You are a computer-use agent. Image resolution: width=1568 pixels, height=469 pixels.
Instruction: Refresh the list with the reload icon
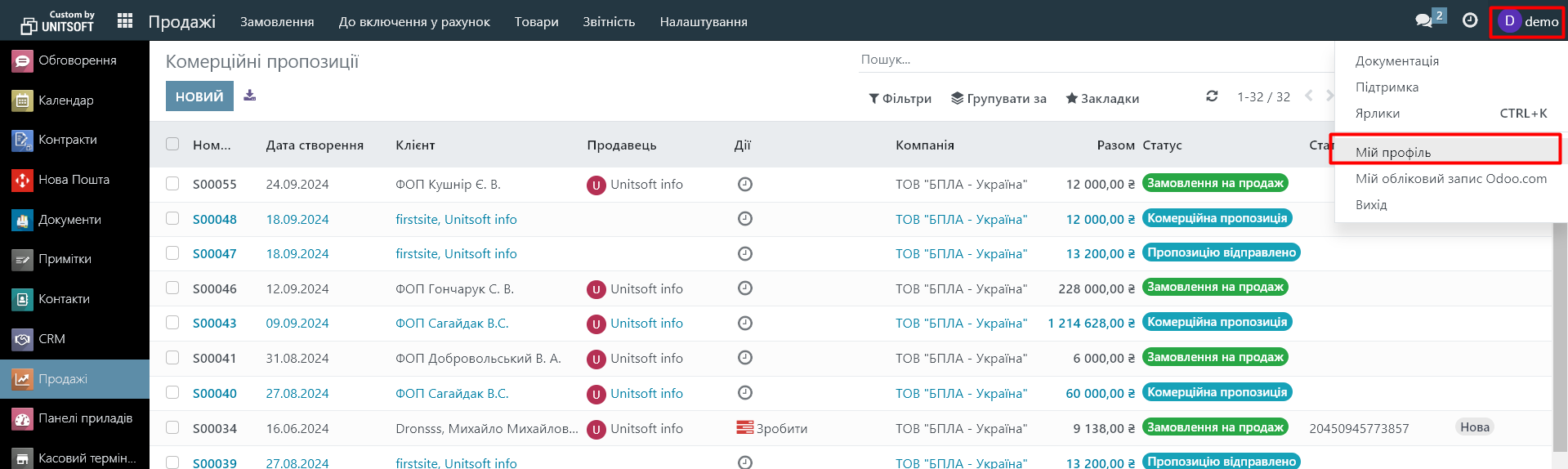coord(1212,96)
